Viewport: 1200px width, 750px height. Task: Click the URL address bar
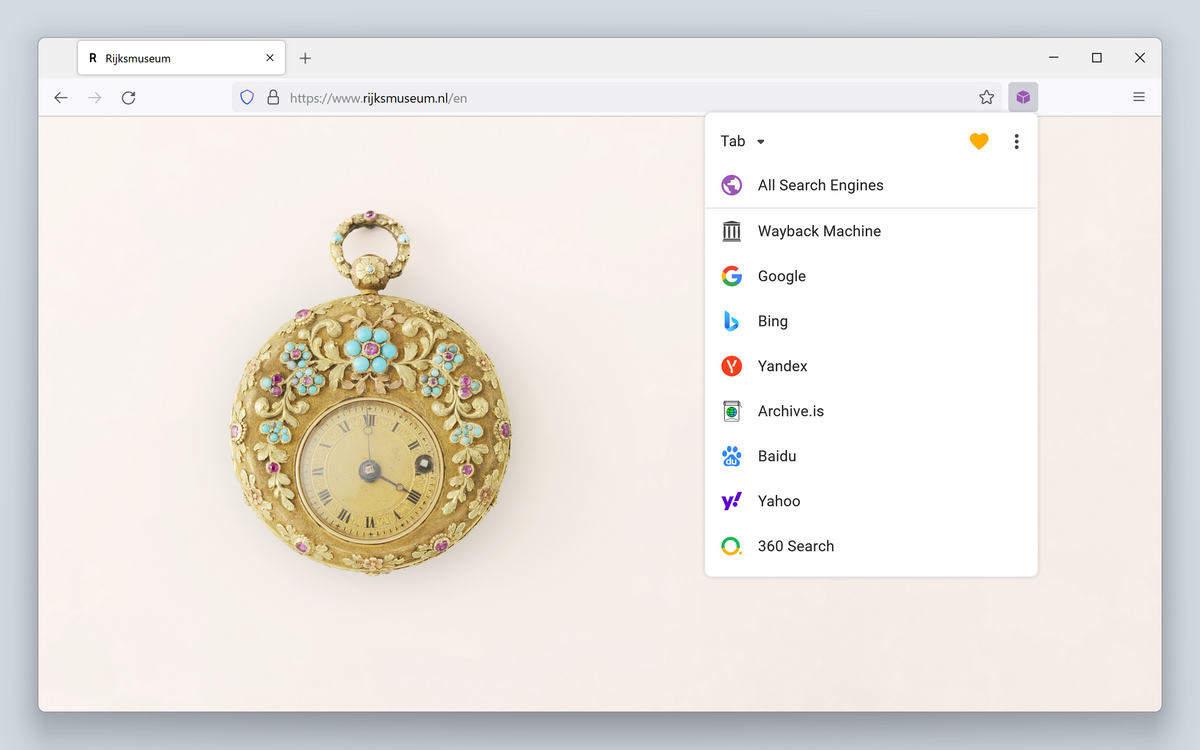[617, 97]
